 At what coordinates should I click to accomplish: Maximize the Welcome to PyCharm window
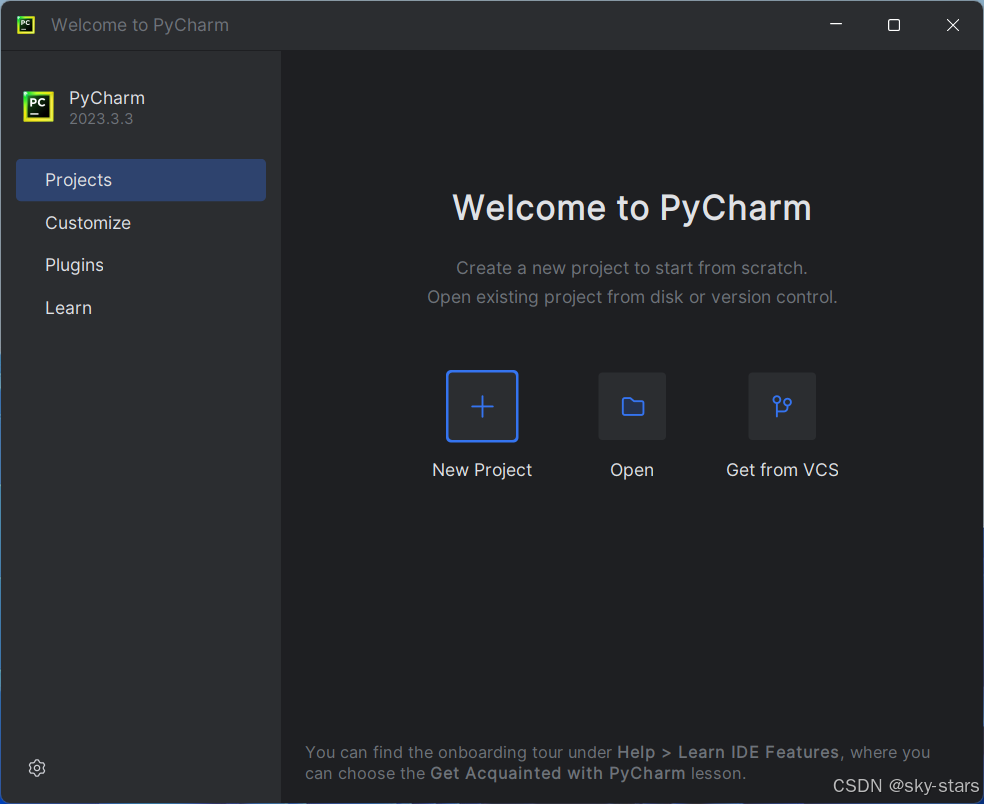click(894, 24)
